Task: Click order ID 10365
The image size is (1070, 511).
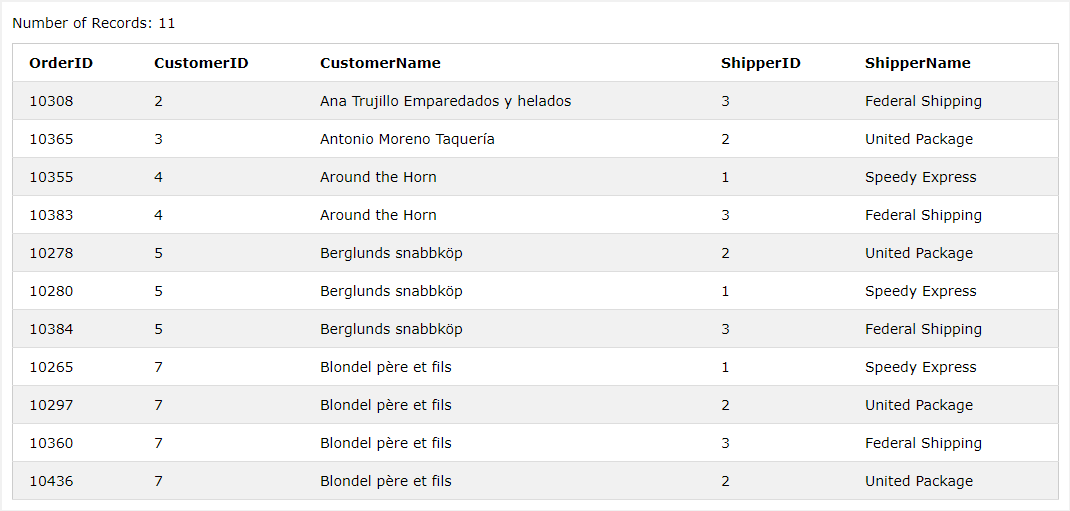Action: [x=51, y=139]
